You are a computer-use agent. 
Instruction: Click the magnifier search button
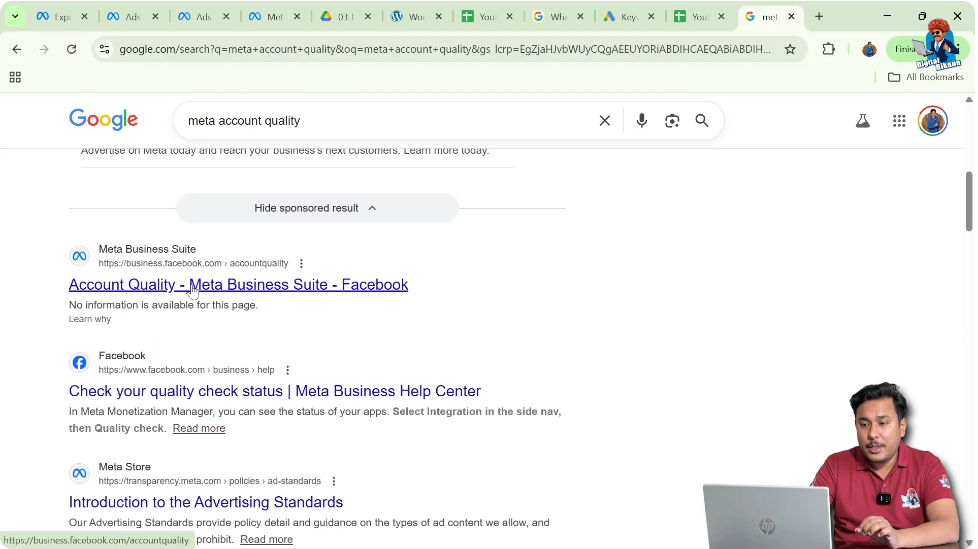(x=702, y=121)
